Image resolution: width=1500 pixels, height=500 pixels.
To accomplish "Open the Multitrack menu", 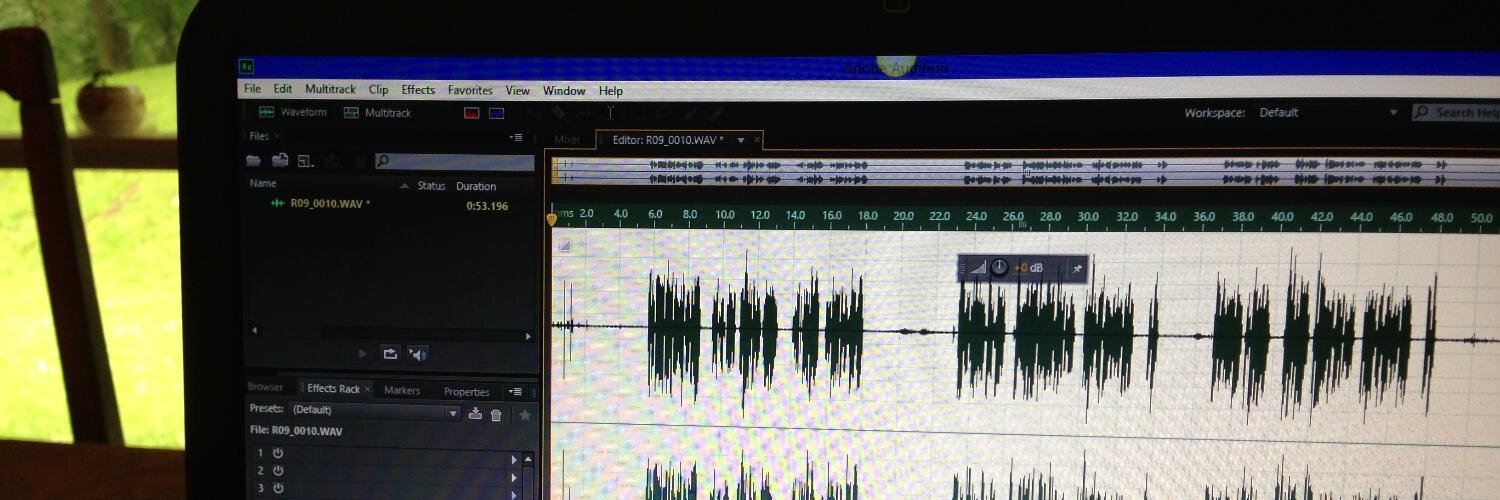I will click(x=330, y=89).
